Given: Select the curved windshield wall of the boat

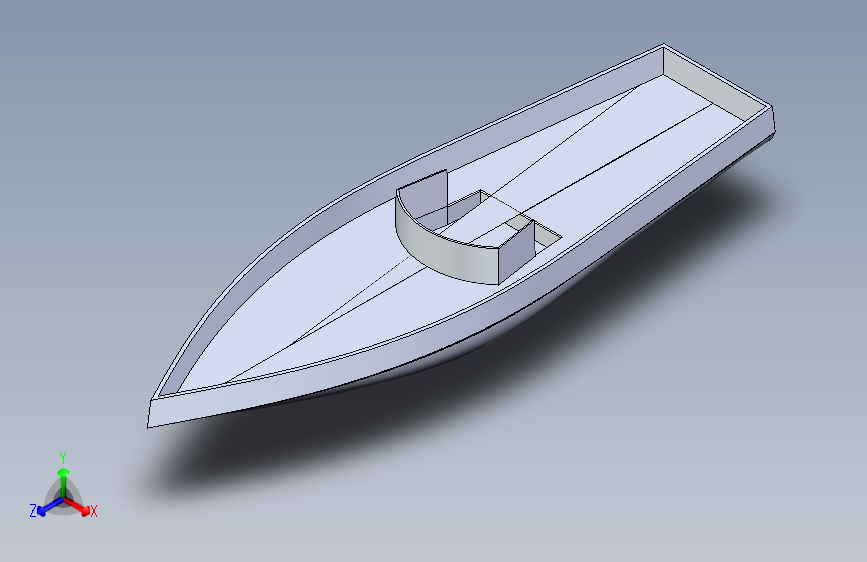Looking at the screenshot, I should tap(445, 252).
